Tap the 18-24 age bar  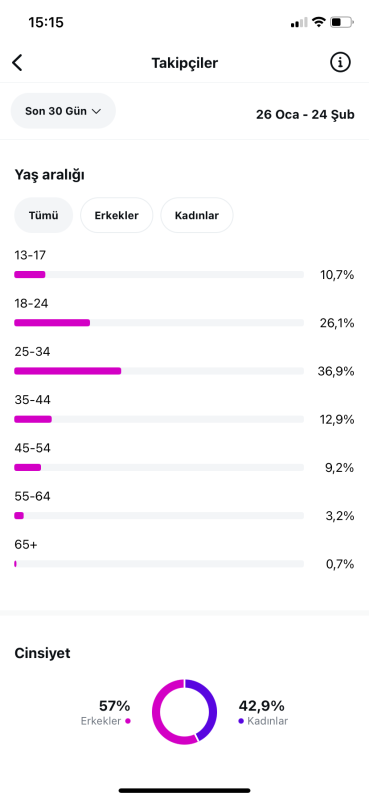point(159,322)
